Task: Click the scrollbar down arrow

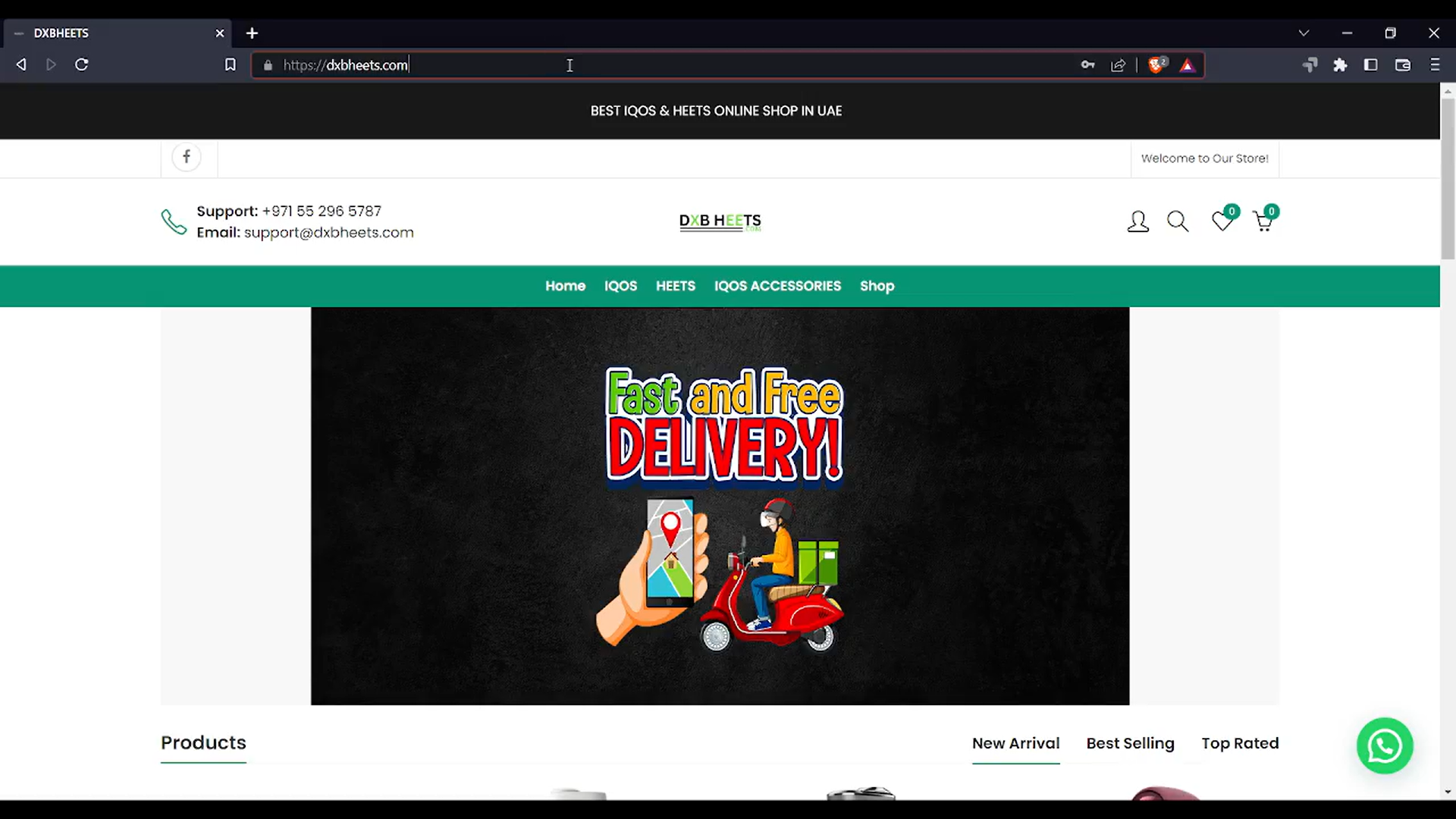Action: tap(1448, 792)
